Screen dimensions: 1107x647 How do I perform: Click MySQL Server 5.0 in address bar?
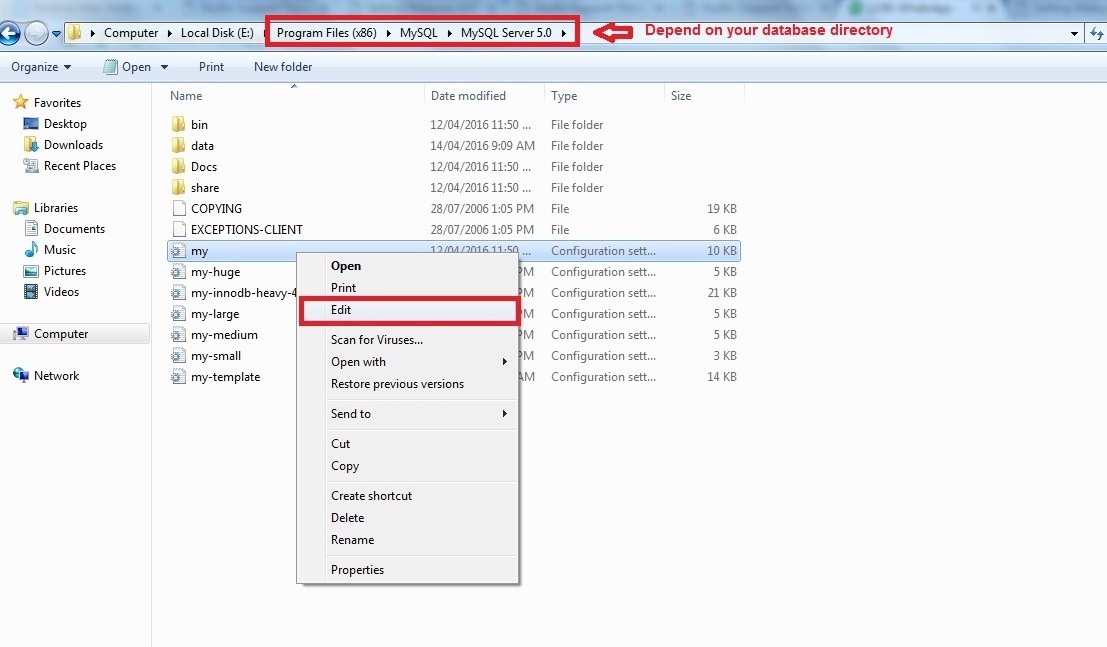(506, 33)
